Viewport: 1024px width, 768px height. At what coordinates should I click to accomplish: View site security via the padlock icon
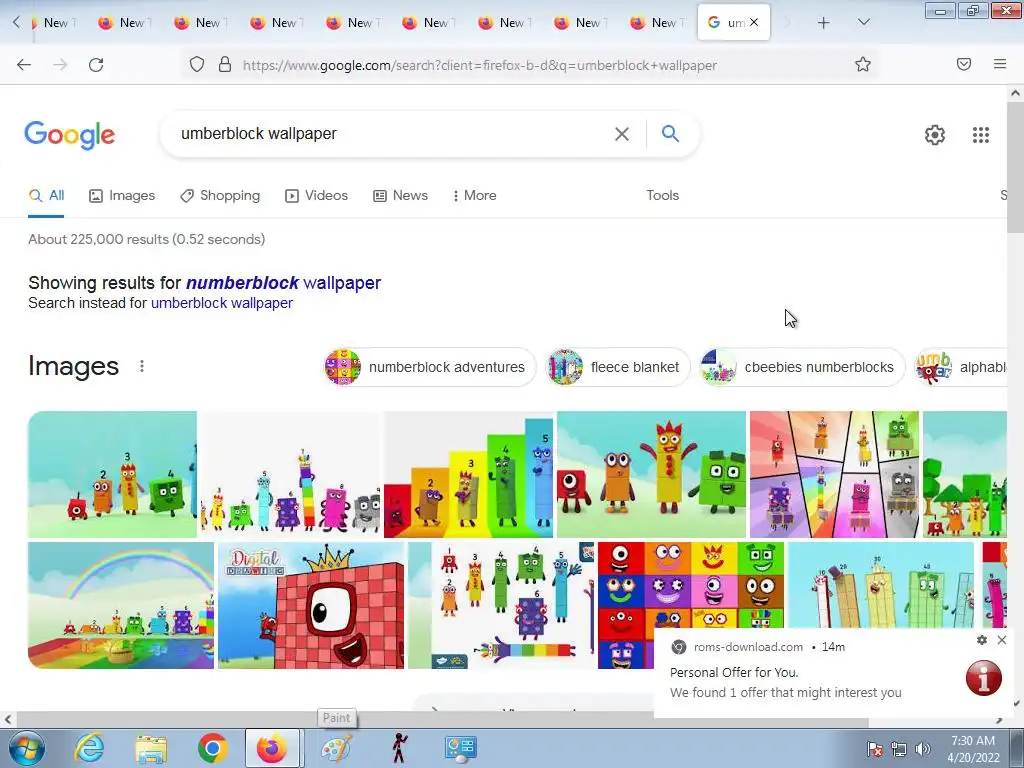tap(225, 64)
